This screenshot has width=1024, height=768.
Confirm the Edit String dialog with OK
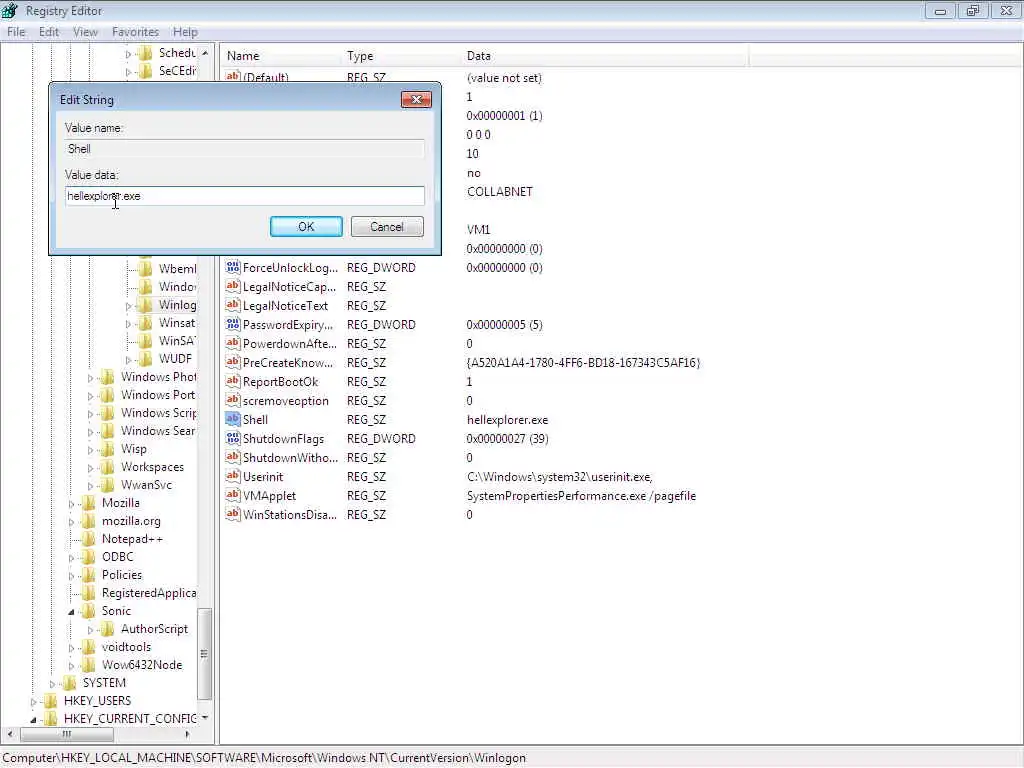coord(306,227)
